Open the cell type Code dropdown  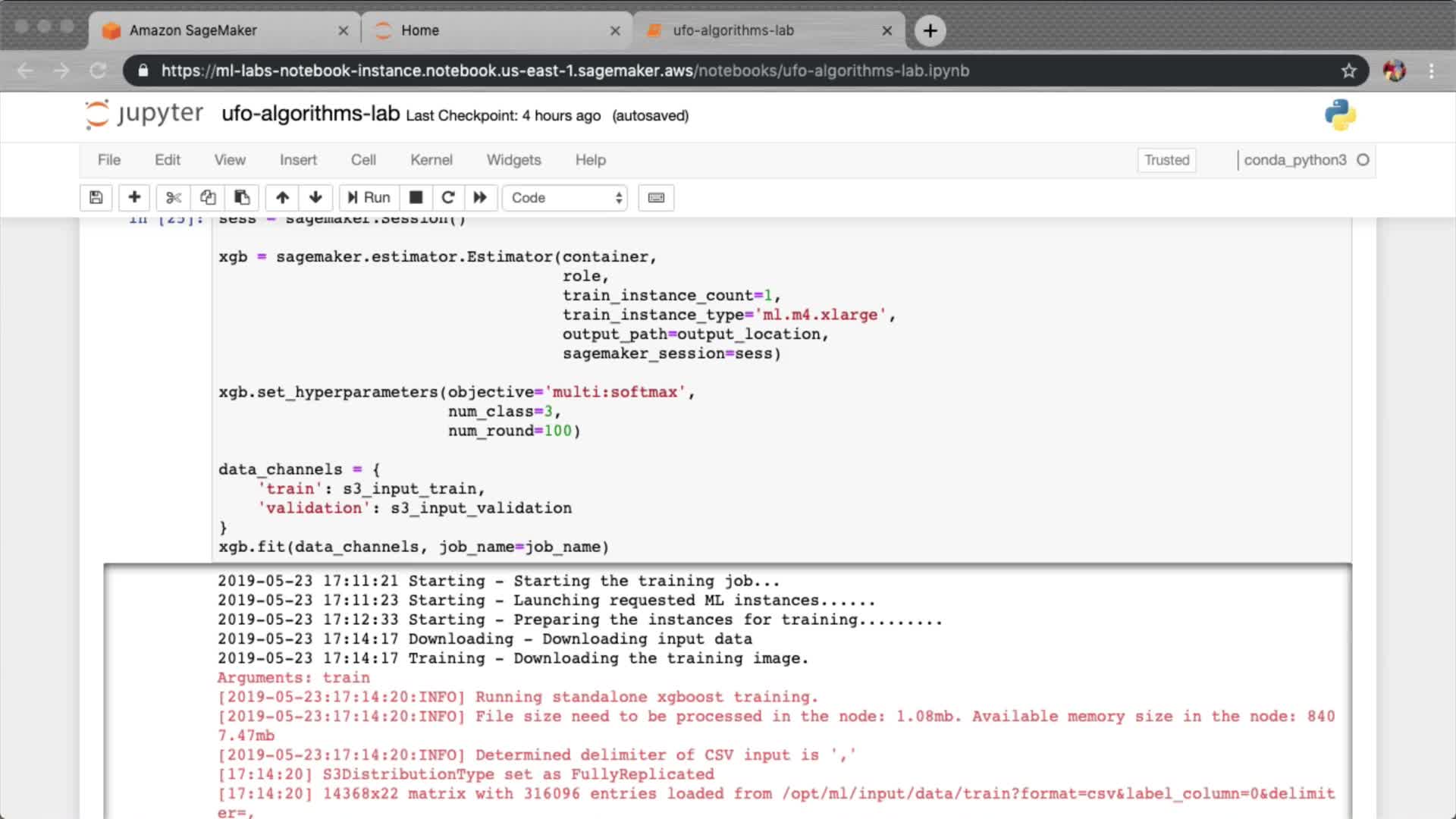[x=565, y=198]
